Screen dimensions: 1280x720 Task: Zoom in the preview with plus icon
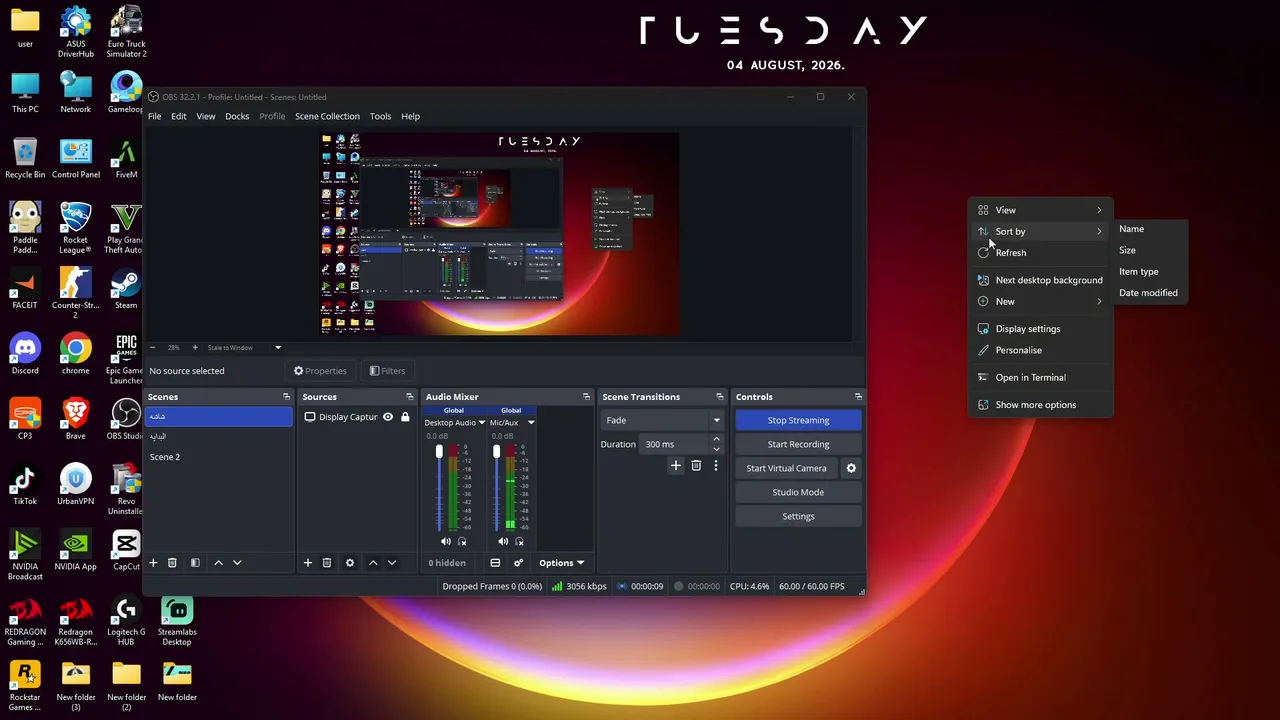pyautogui.click(x=195, y=348)
